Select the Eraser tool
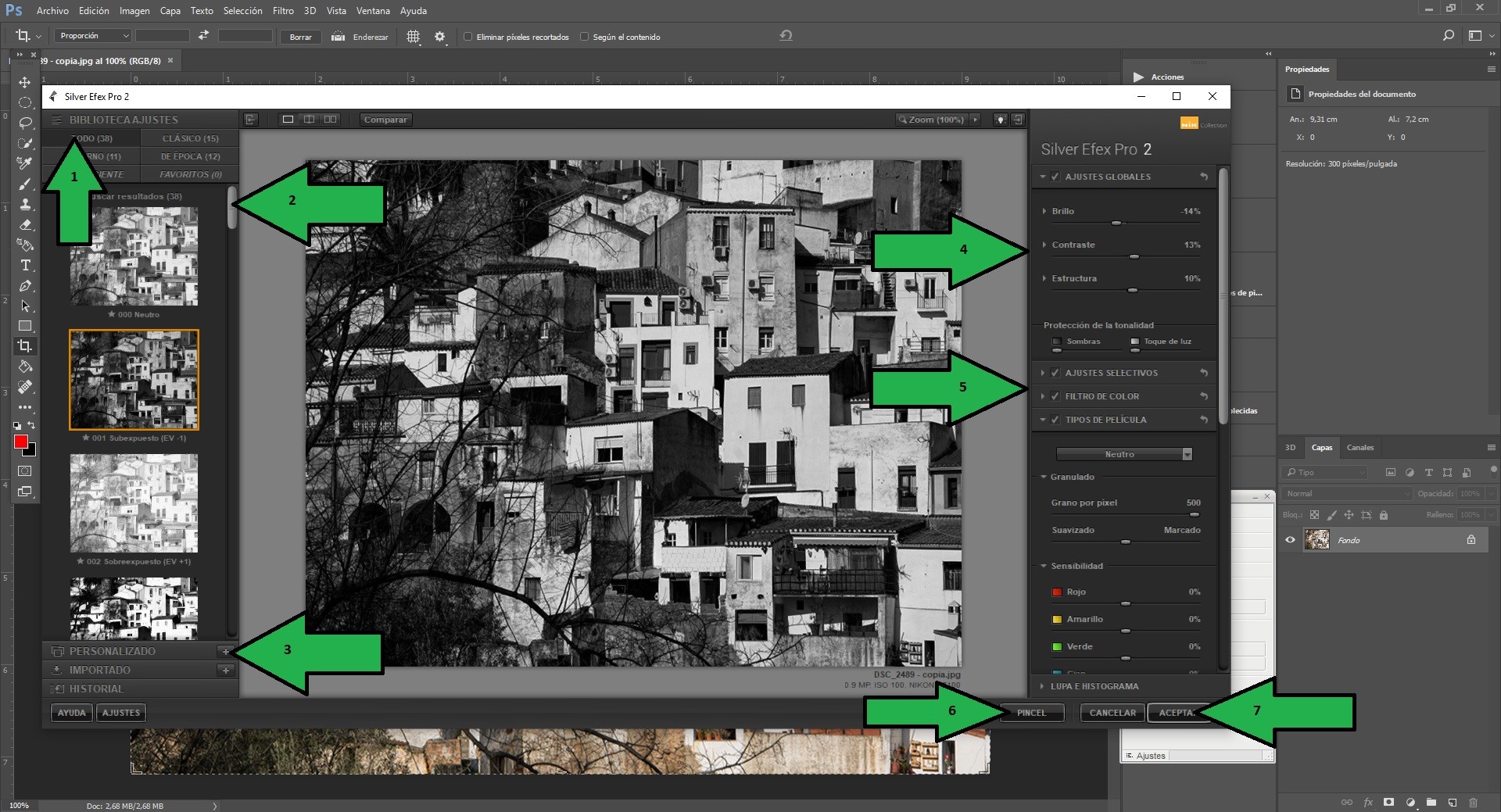1501x812 pixels. [25, 224]
